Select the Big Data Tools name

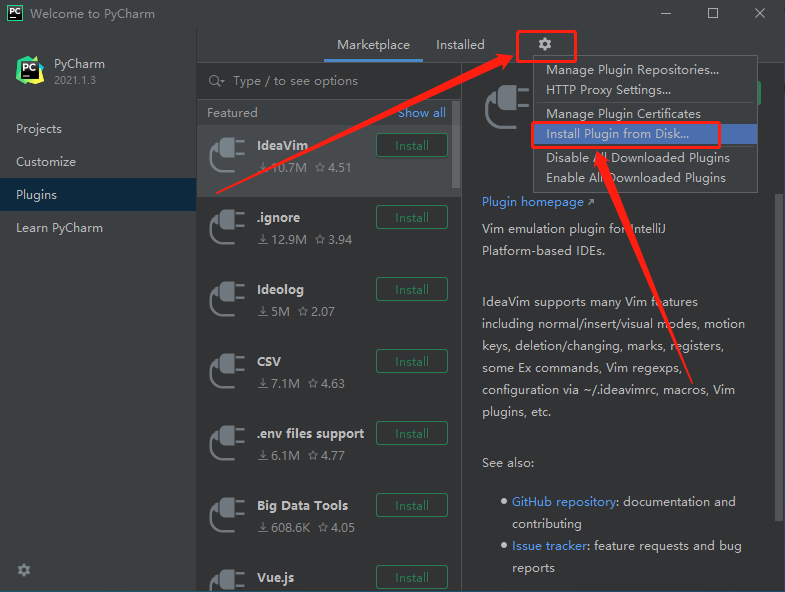click(302, 505)
